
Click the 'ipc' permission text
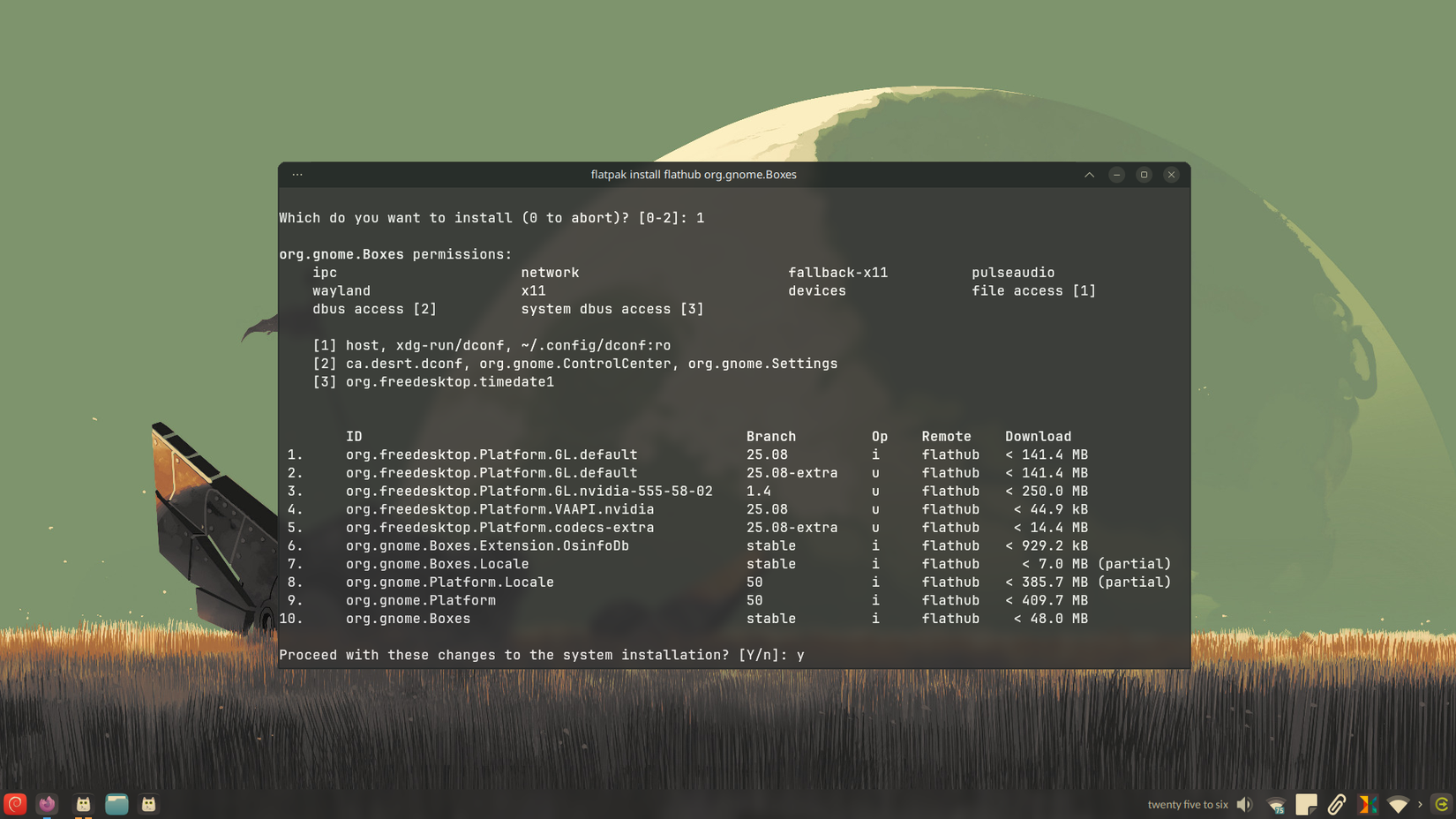pos(325,273)
